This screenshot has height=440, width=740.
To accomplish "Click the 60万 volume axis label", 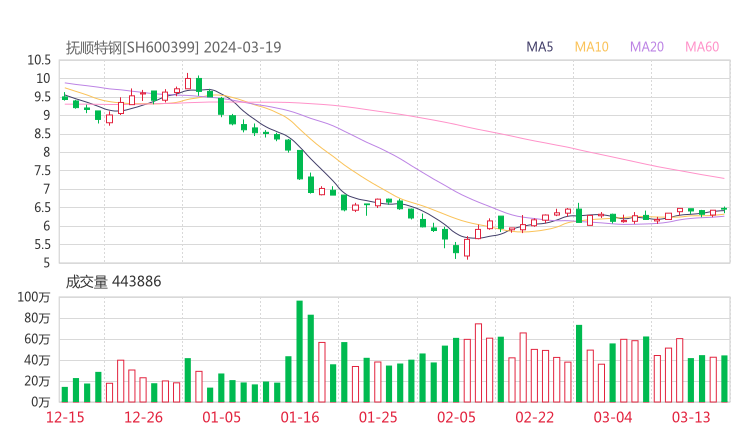I will (x=36, y=339).
